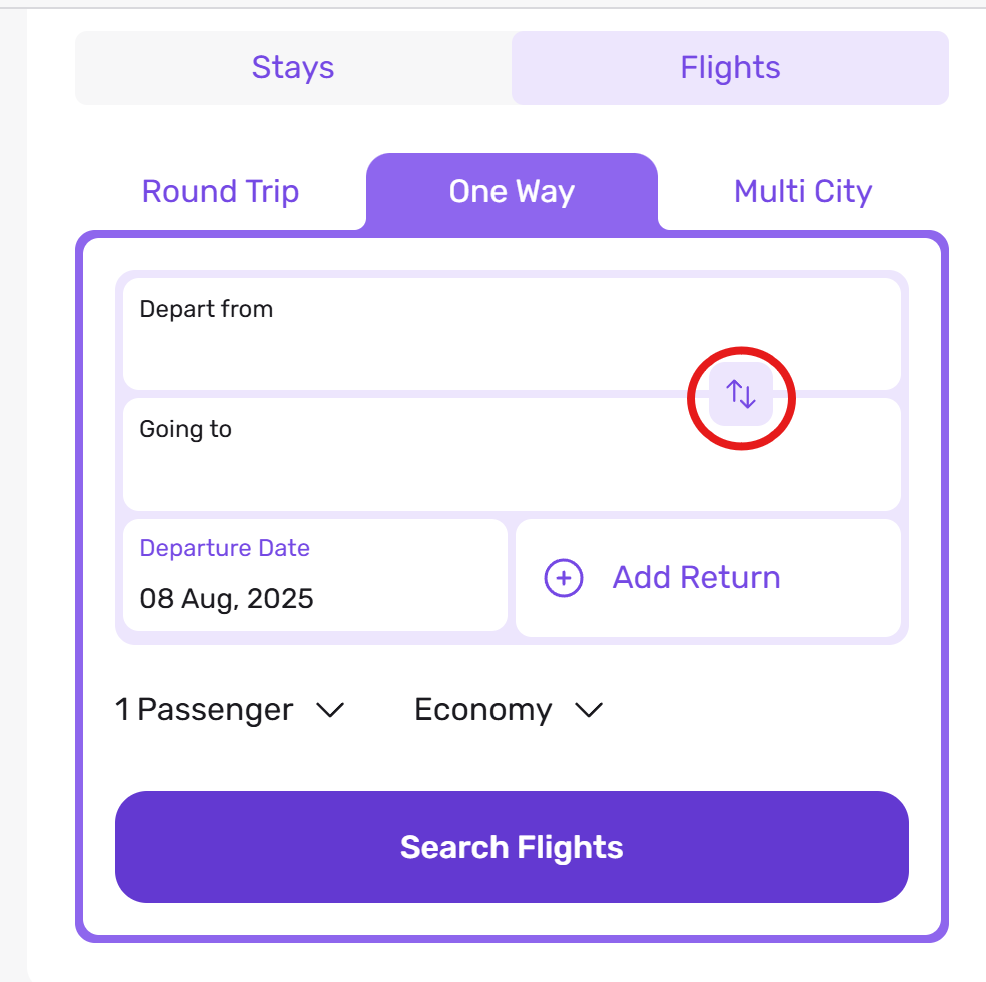This screenshot has width=986, height=982.
Task: Click into the Going to field
Action: (512, 455)
